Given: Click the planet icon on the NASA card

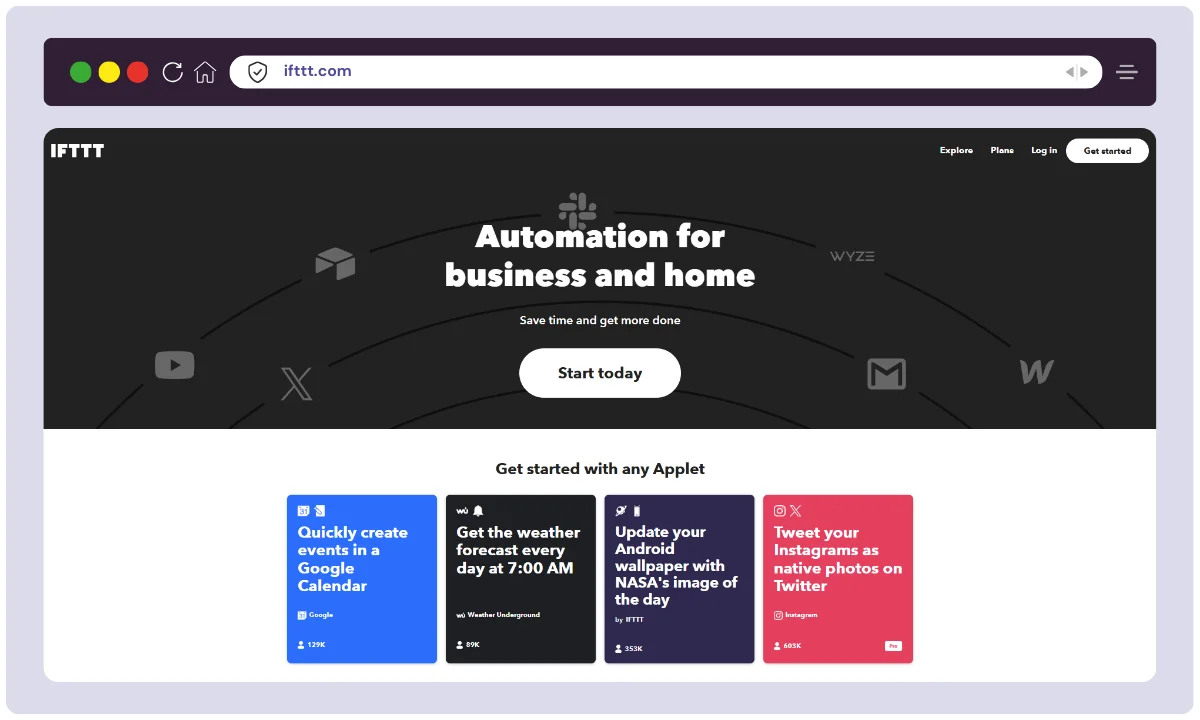Looking at the screenshot, I should click(x=621, y=511).
